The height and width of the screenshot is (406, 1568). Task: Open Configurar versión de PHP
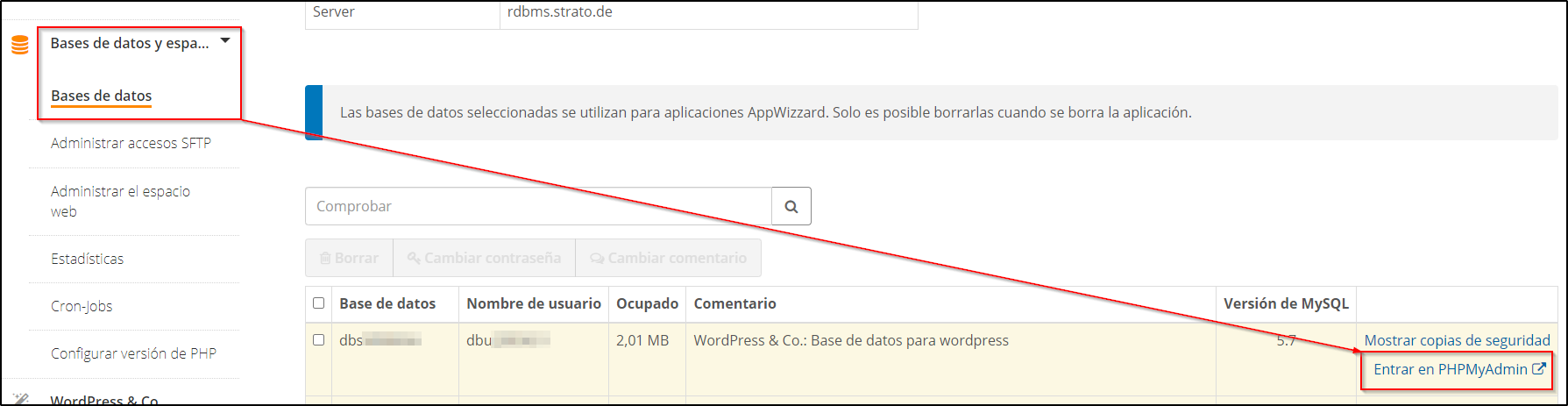(x=133, y=353)
